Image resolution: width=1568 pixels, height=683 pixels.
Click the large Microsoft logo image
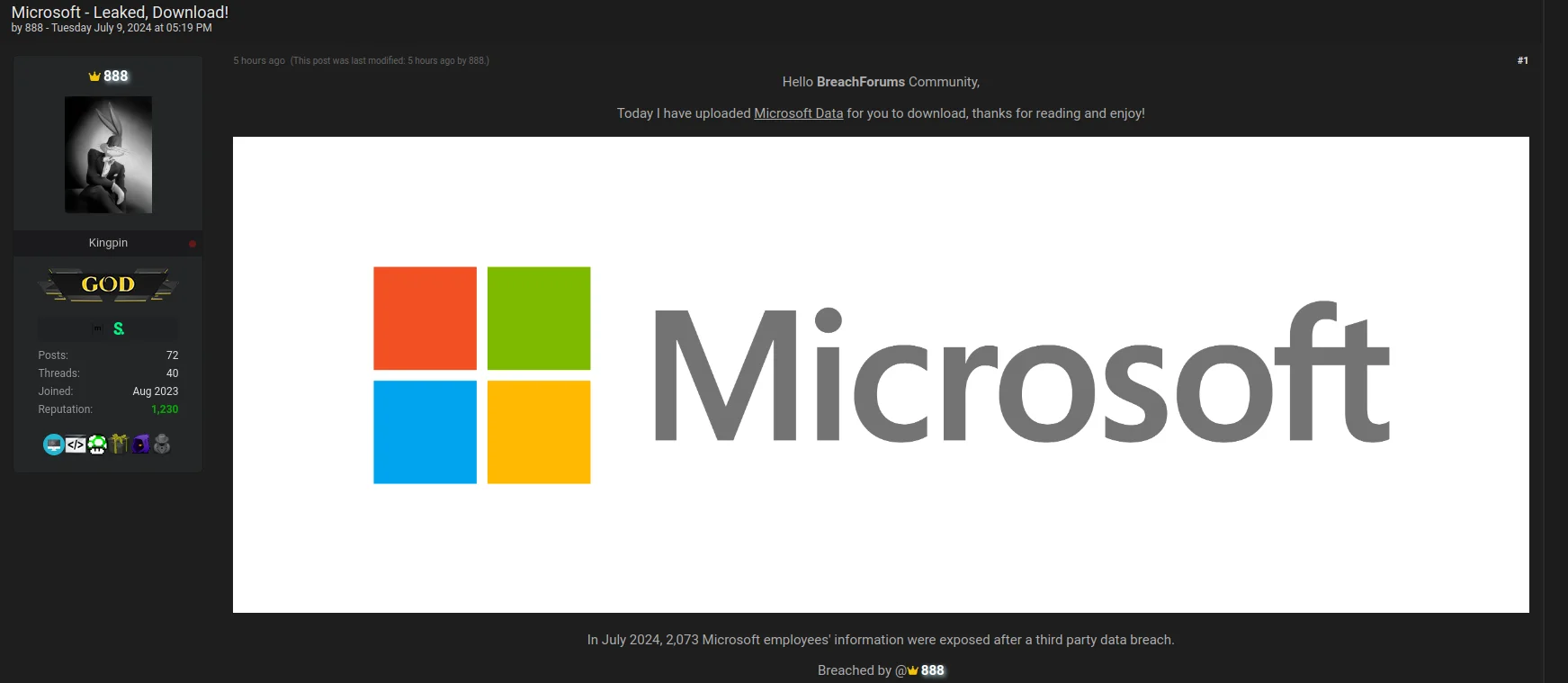[x=881, y=374]
